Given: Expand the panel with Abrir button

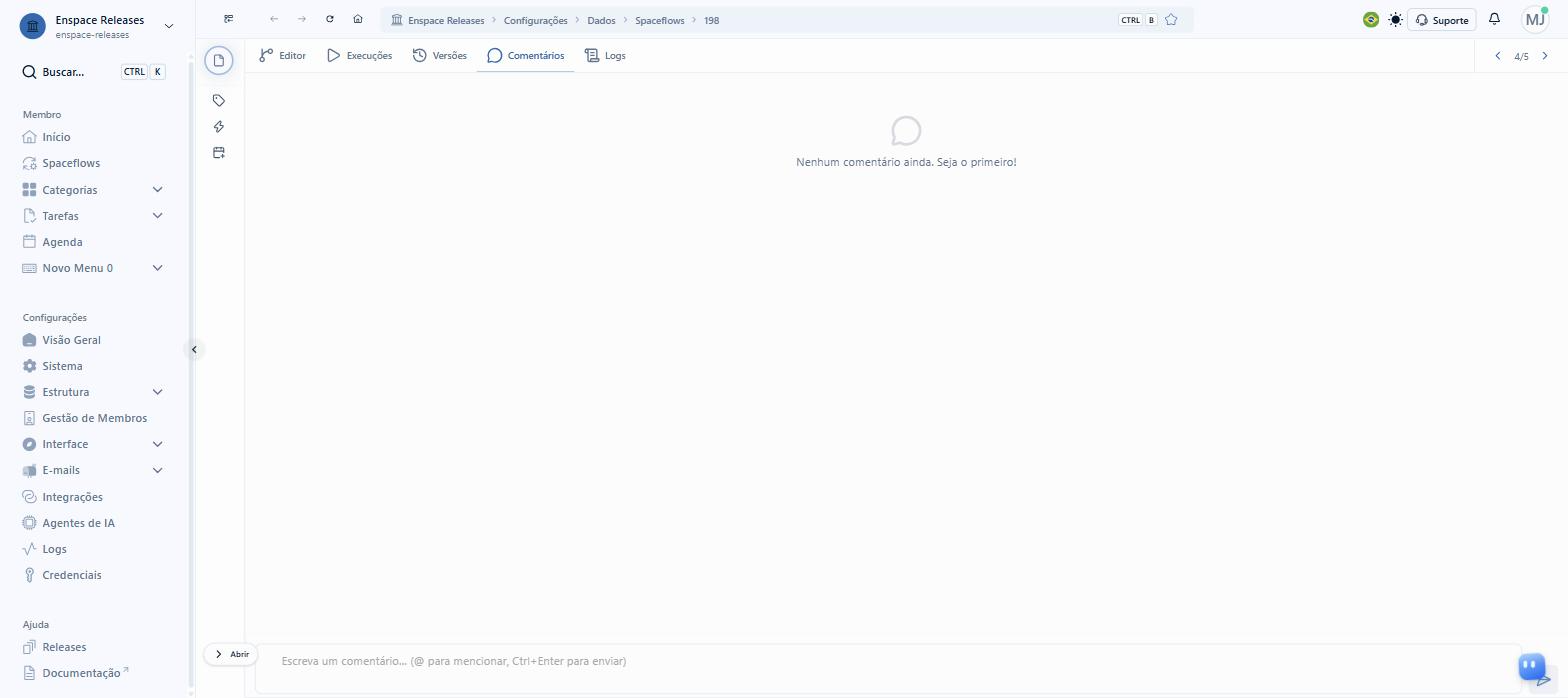Looking at the screenshot, I should point(231,654).
